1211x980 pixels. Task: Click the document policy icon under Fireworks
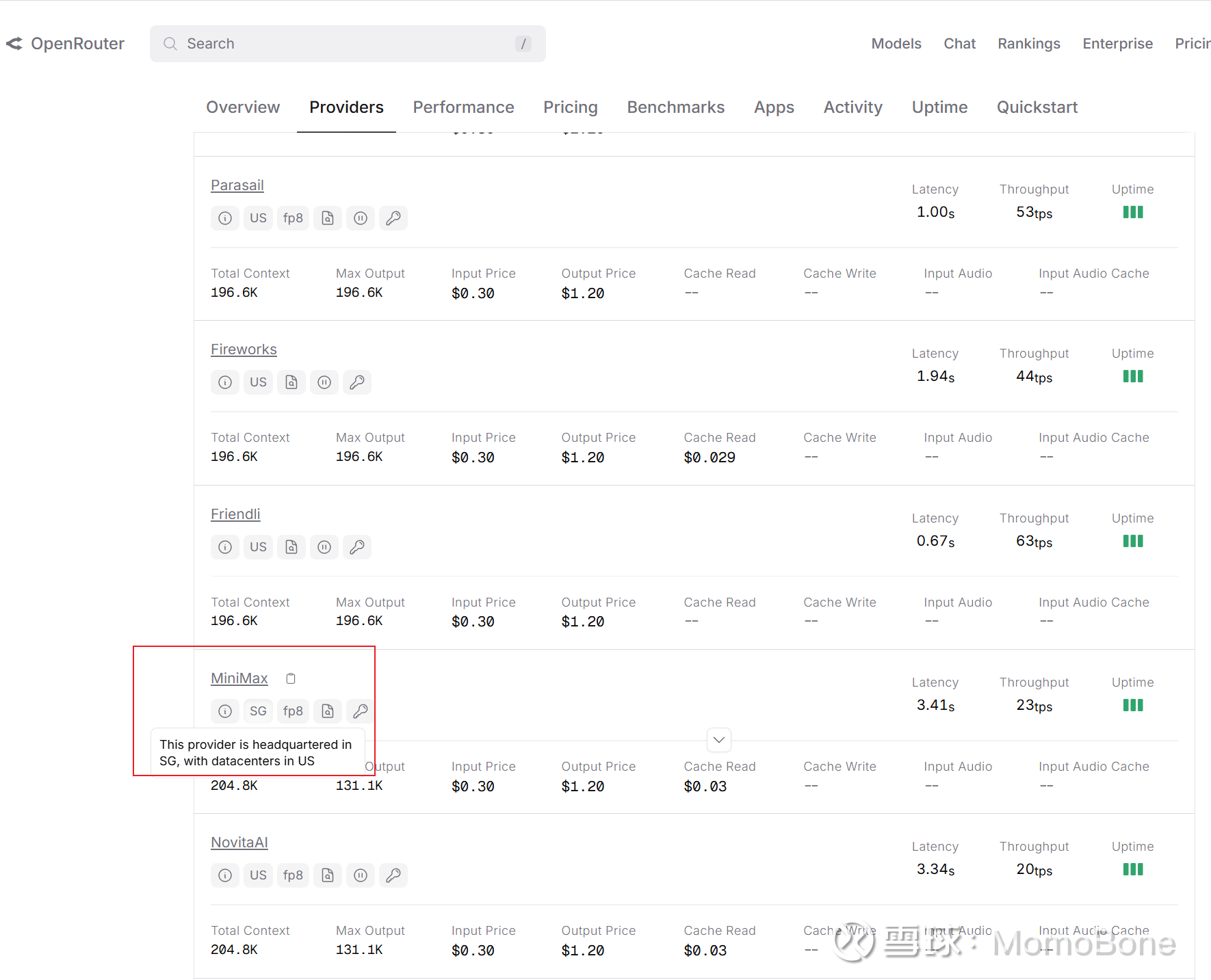pos(291,382)
